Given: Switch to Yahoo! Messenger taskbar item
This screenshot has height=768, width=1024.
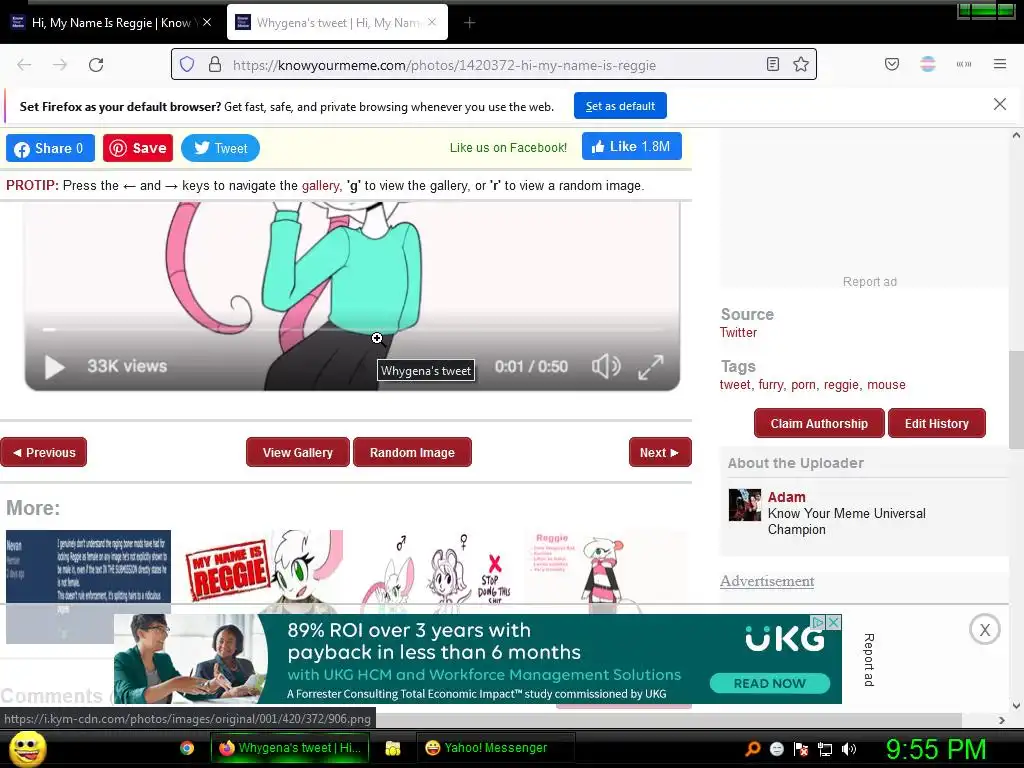Looking at the screenshot, I should click(495, 748).
